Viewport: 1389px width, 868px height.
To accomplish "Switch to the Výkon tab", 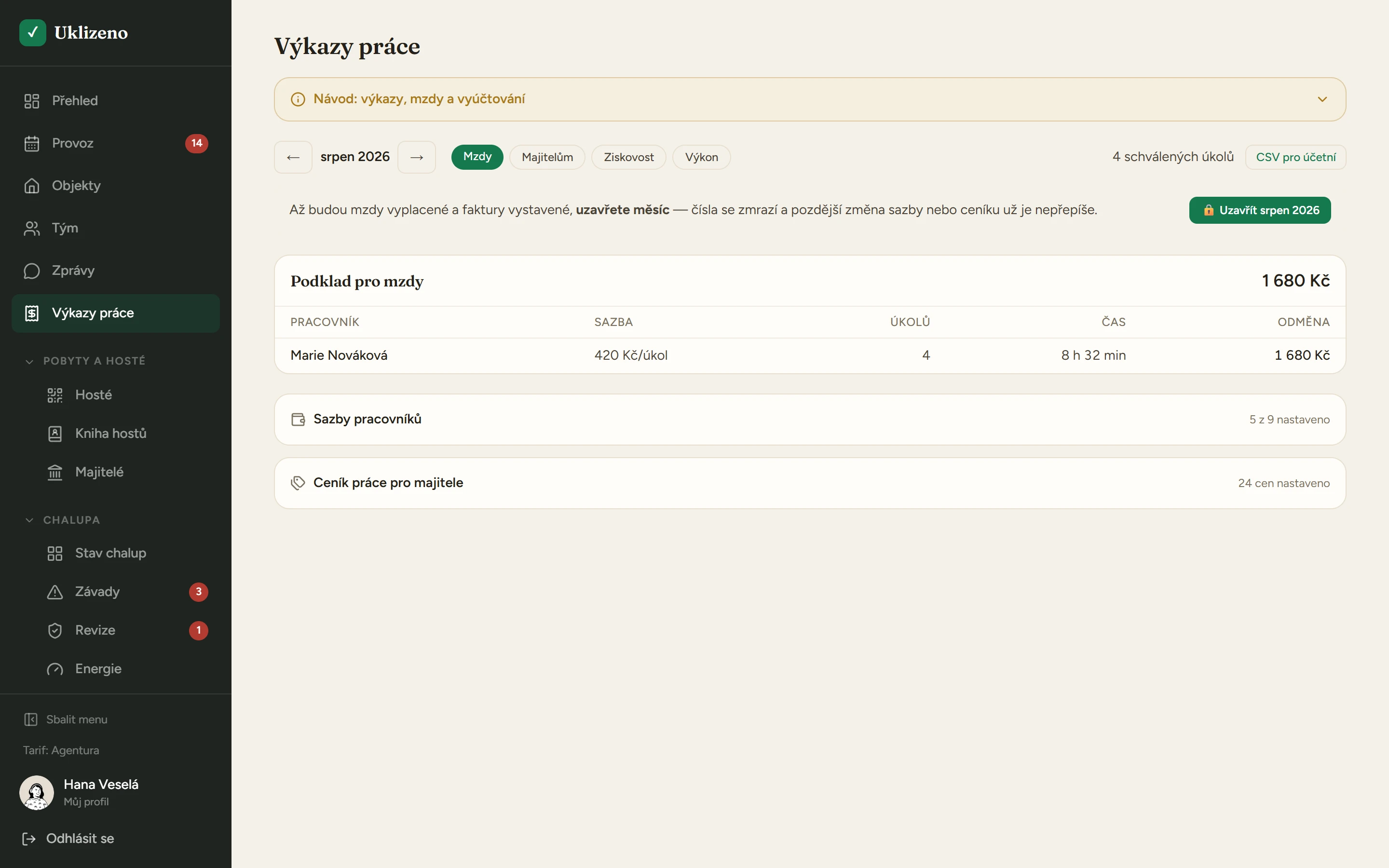I will click(x=701, y=157).
